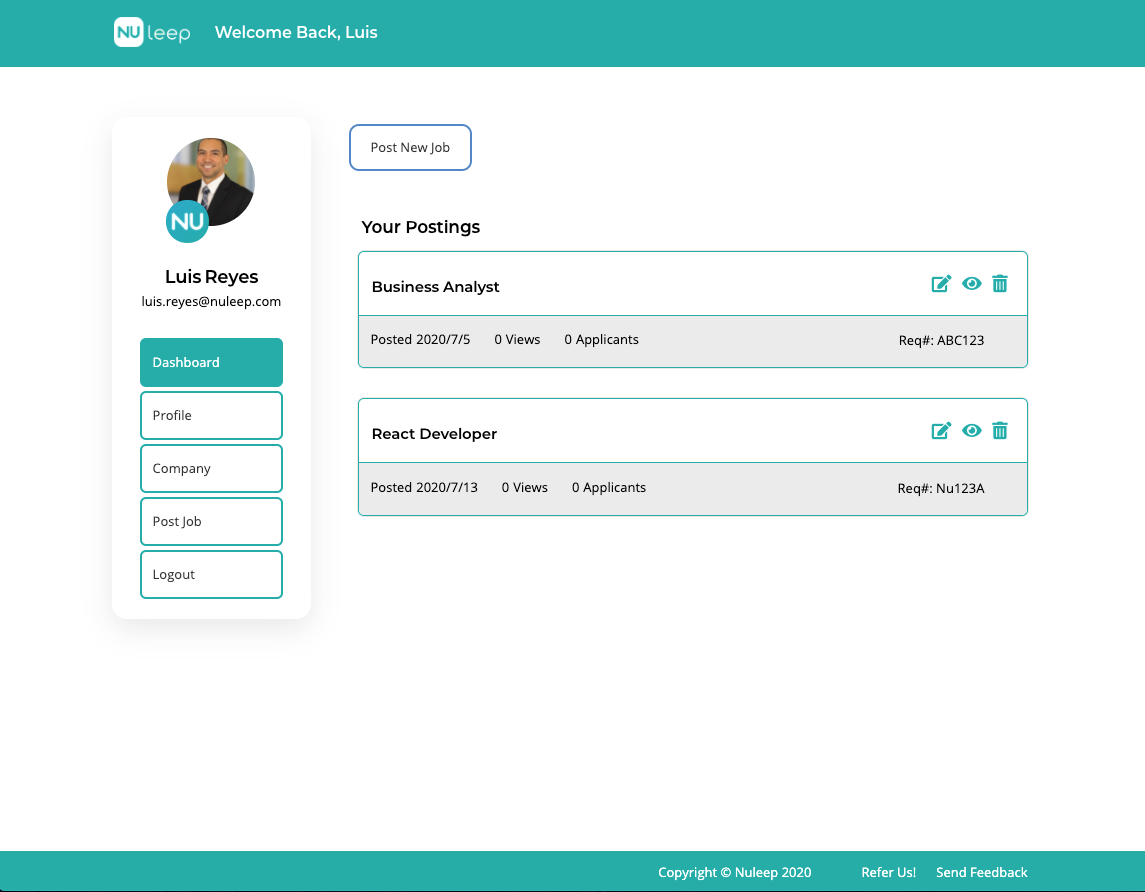Screen dimensions: 1145x892
Task: Open the Company sidebar item
Action: pos(211,469)
